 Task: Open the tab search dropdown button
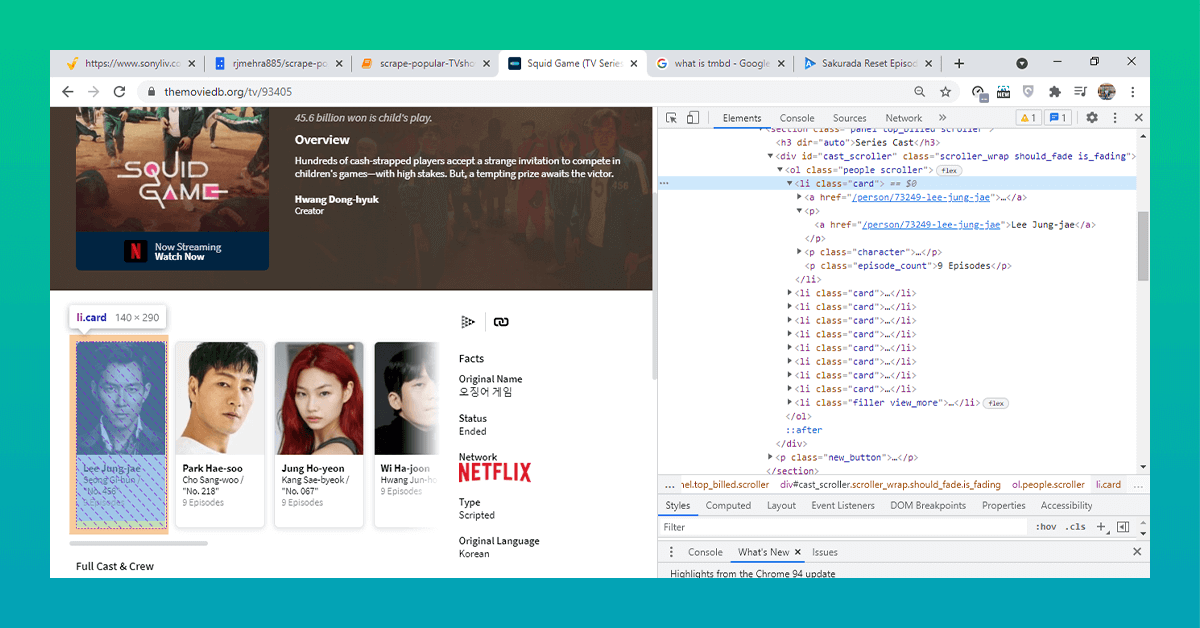(1022, 63)
